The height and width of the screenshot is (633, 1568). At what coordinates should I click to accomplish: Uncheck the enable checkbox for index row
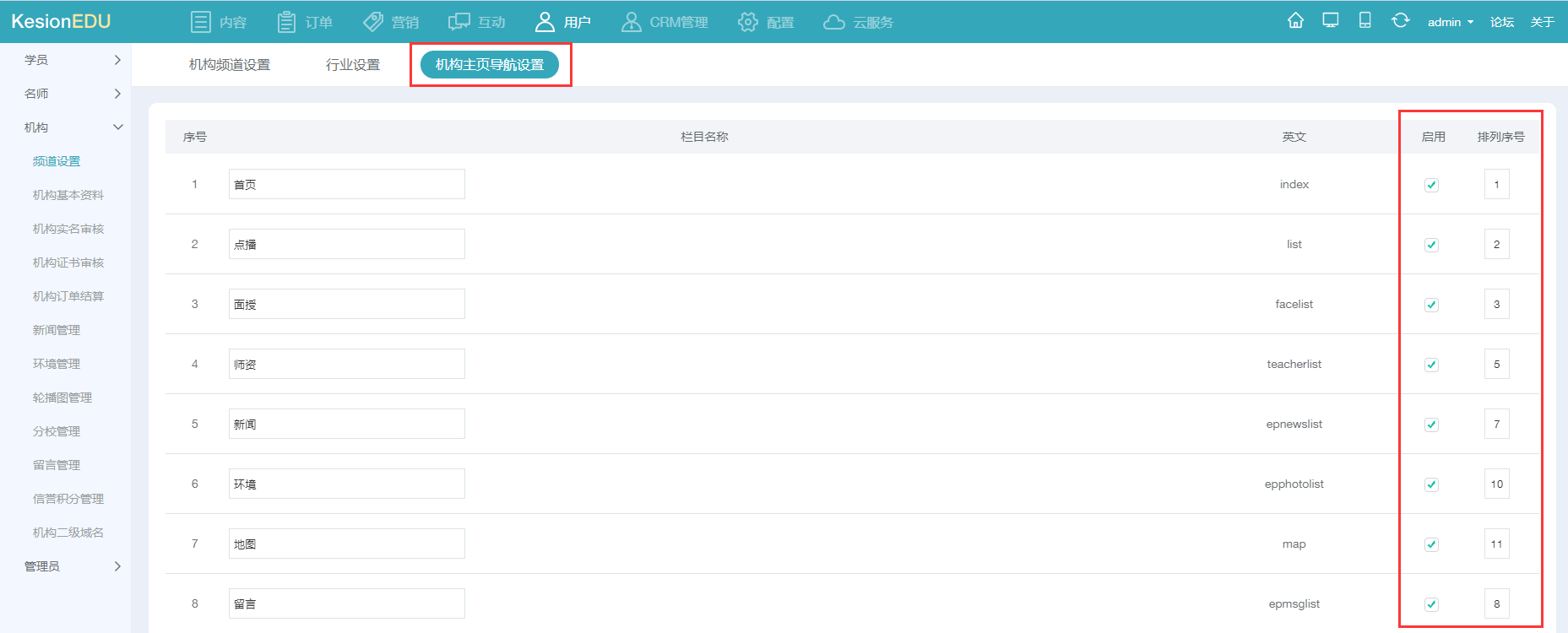[1431, 185]
